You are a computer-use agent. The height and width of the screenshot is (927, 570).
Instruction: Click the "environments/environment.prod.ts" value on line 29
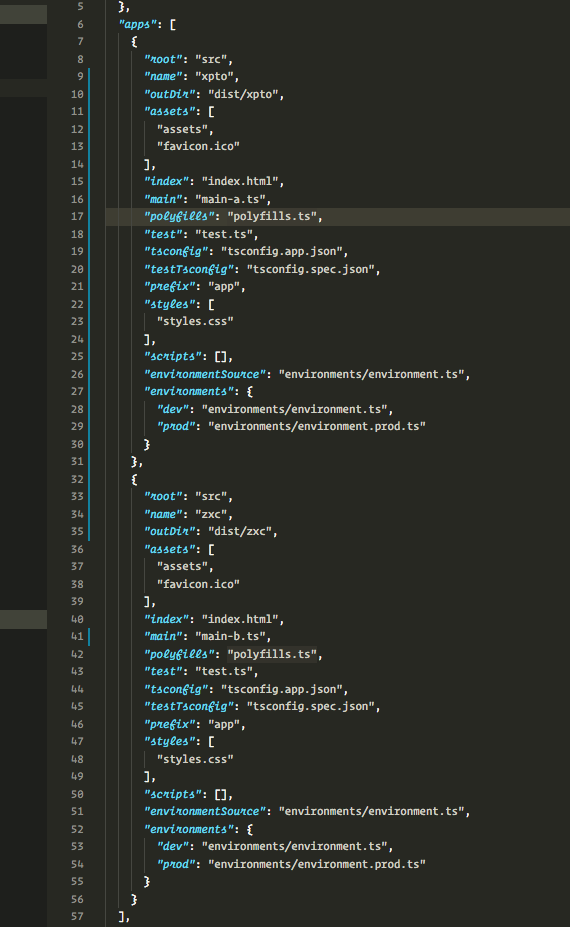317,426
